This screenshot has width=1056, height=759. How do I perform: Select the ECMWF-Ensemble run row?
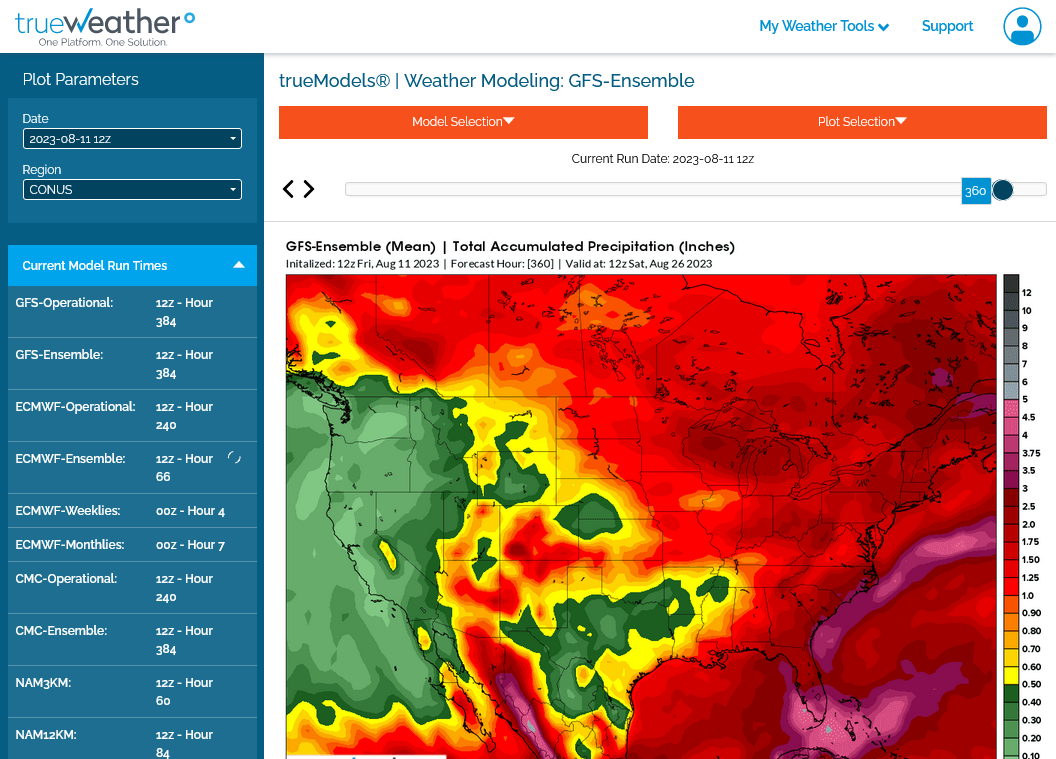pos(132,467)
